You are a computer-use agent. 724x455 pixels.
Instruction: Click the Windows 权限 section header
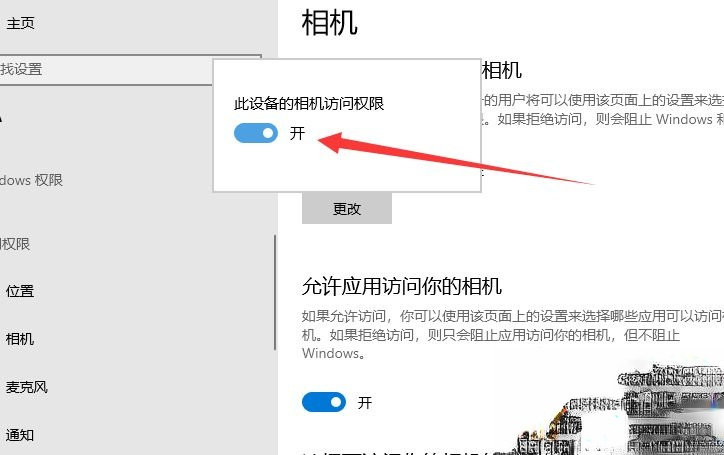tap(32, 180)
